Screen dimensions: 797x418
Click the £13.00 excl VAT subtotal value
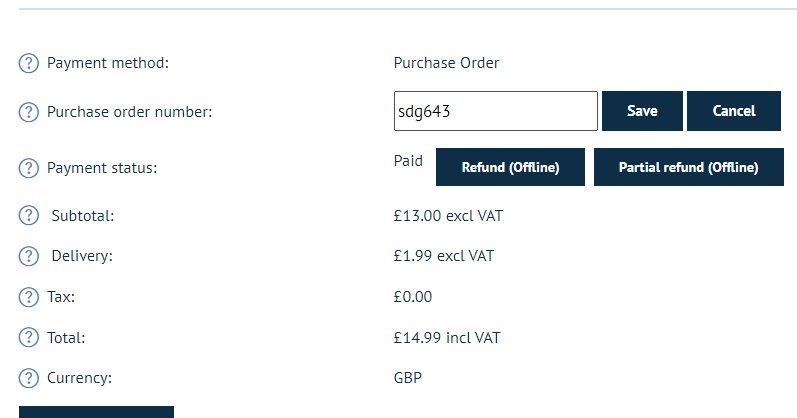448,216
